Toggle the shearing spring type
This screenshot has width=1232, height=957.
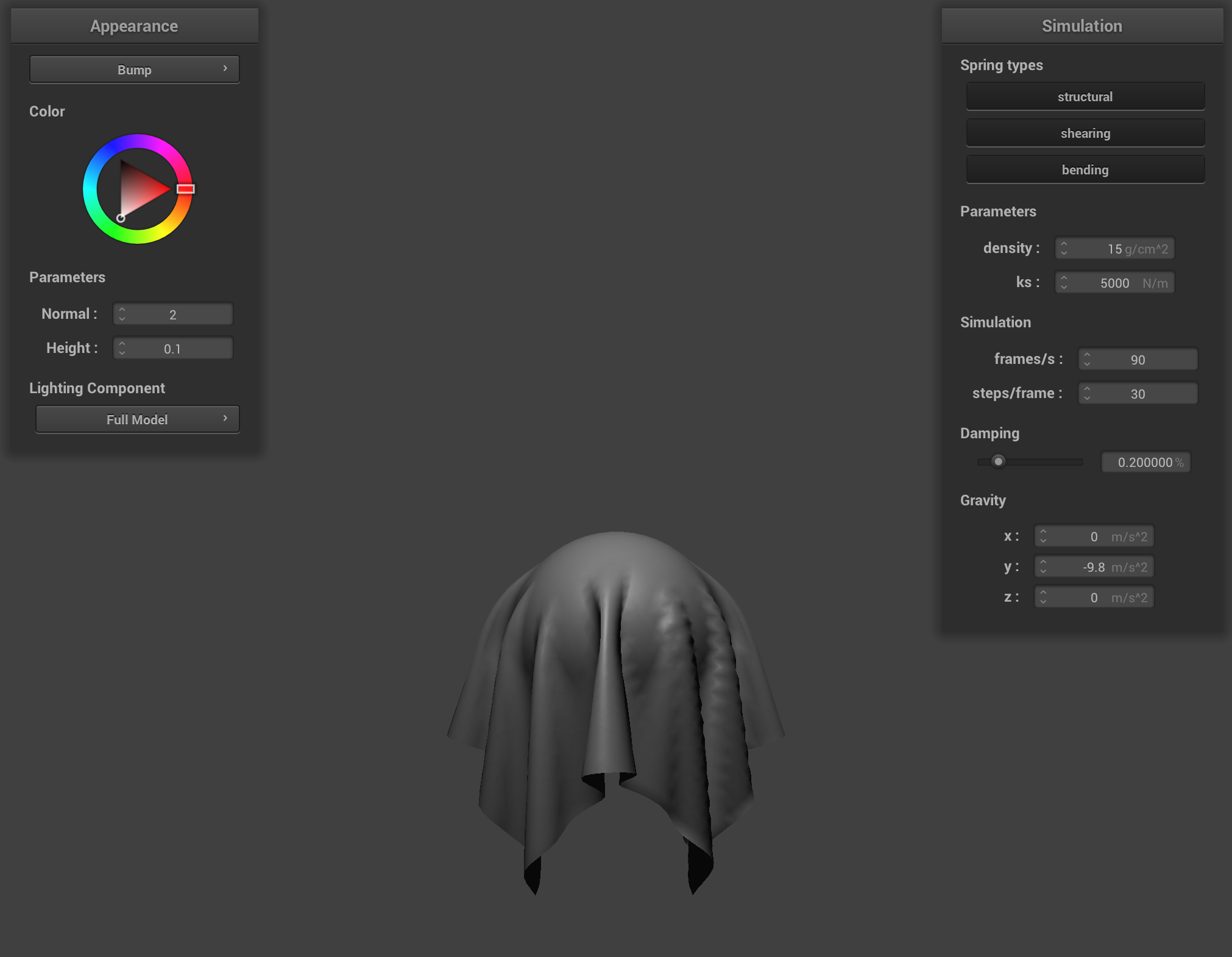(1085, 133)
